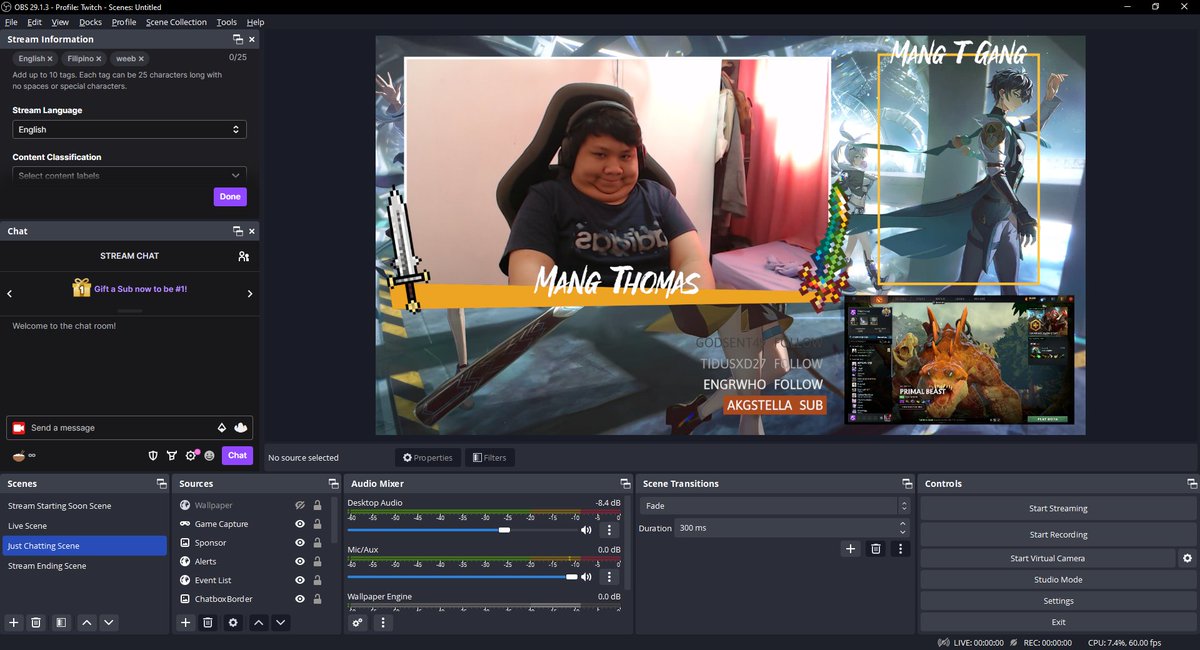Click the Start Recording button
Viewport: 1200px width, 650px height.
point(1058,534)
